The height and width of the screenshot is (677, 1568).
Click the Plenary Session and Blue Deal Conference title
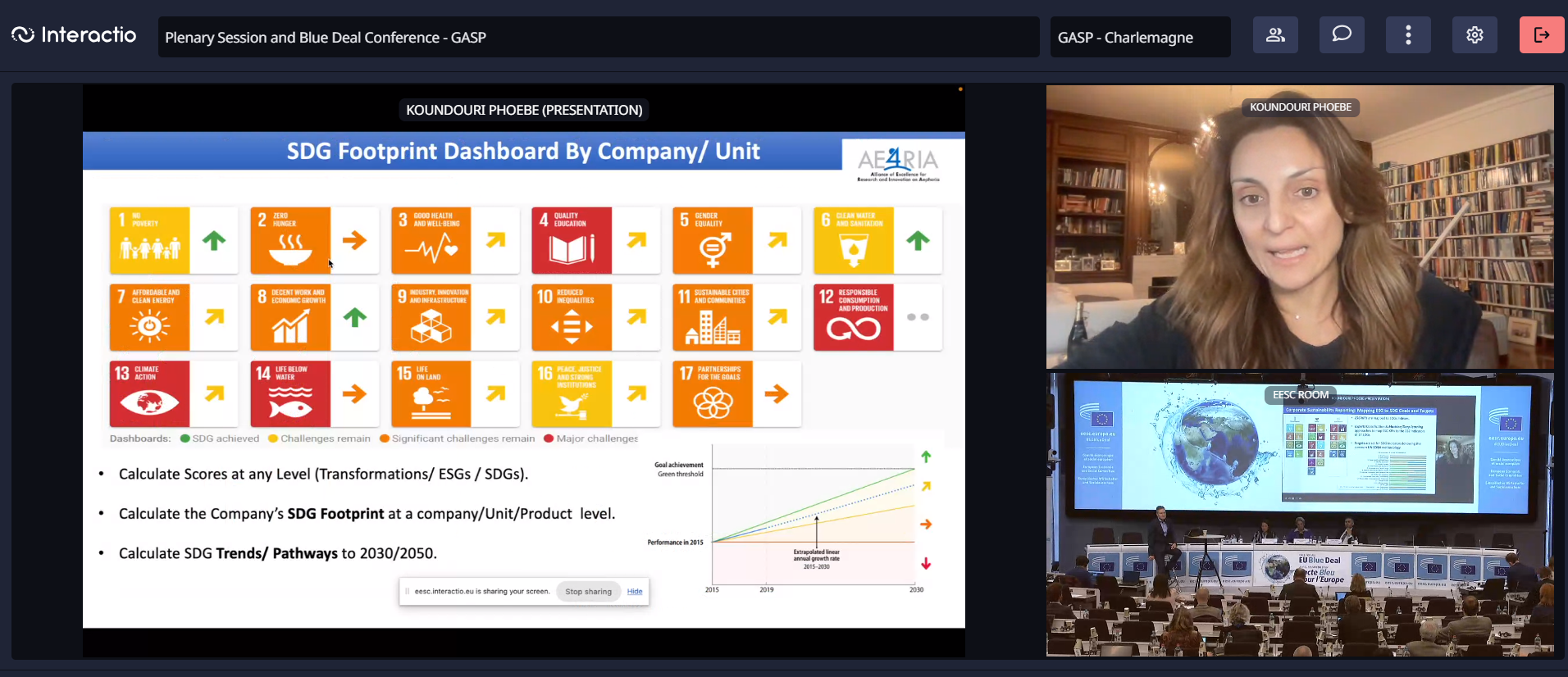(x=326, y=38)
